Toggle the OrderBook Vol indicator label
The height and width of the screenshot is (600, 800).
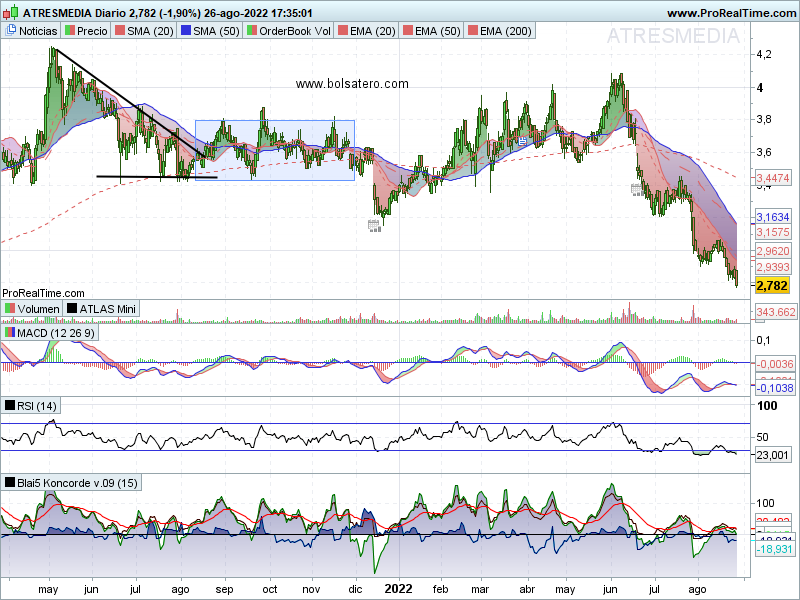click(x=289, y=31)
